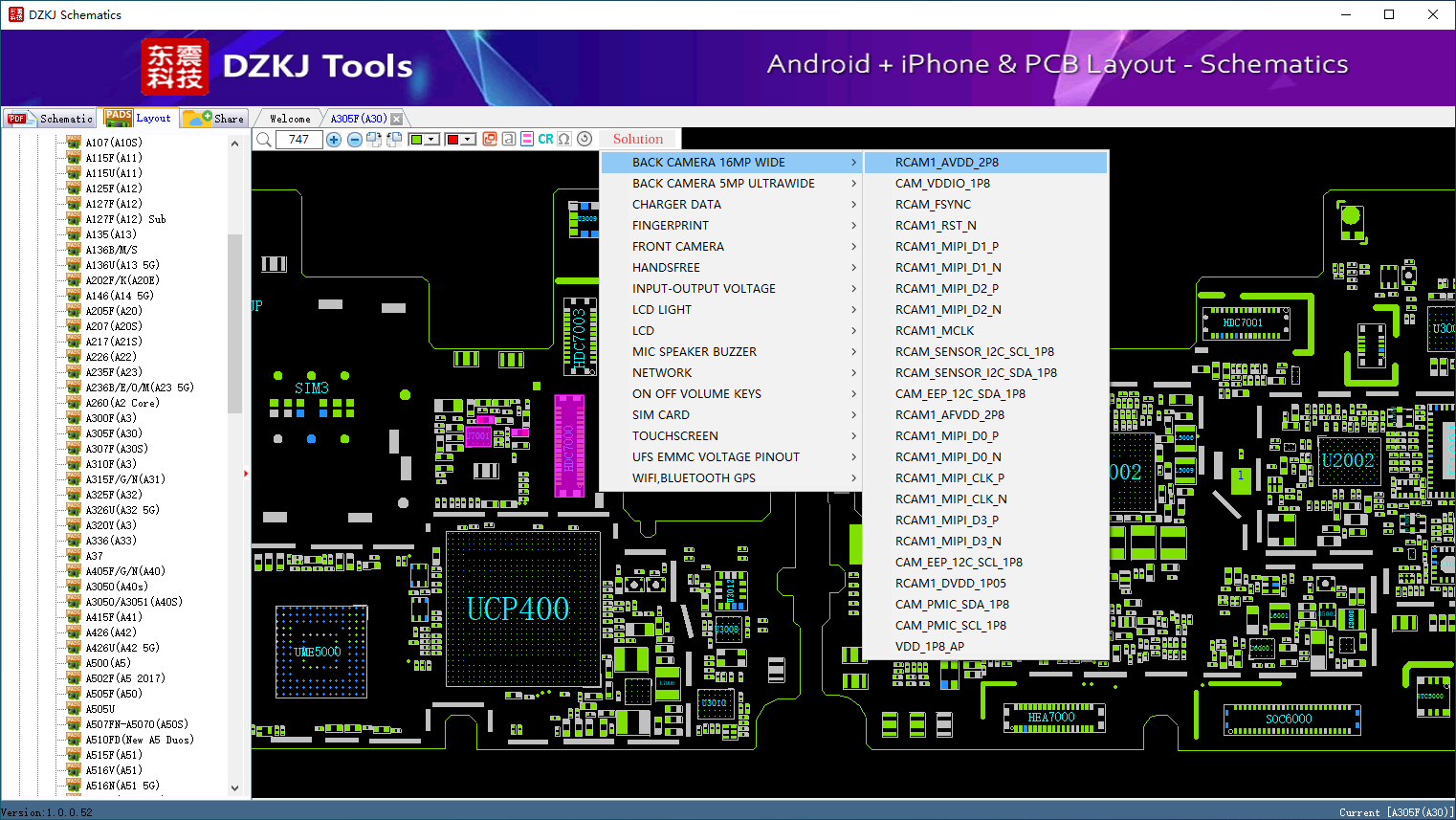Open the red color dropdown
Viewport: 1456px width, 820px height.
tap(469, 140)
